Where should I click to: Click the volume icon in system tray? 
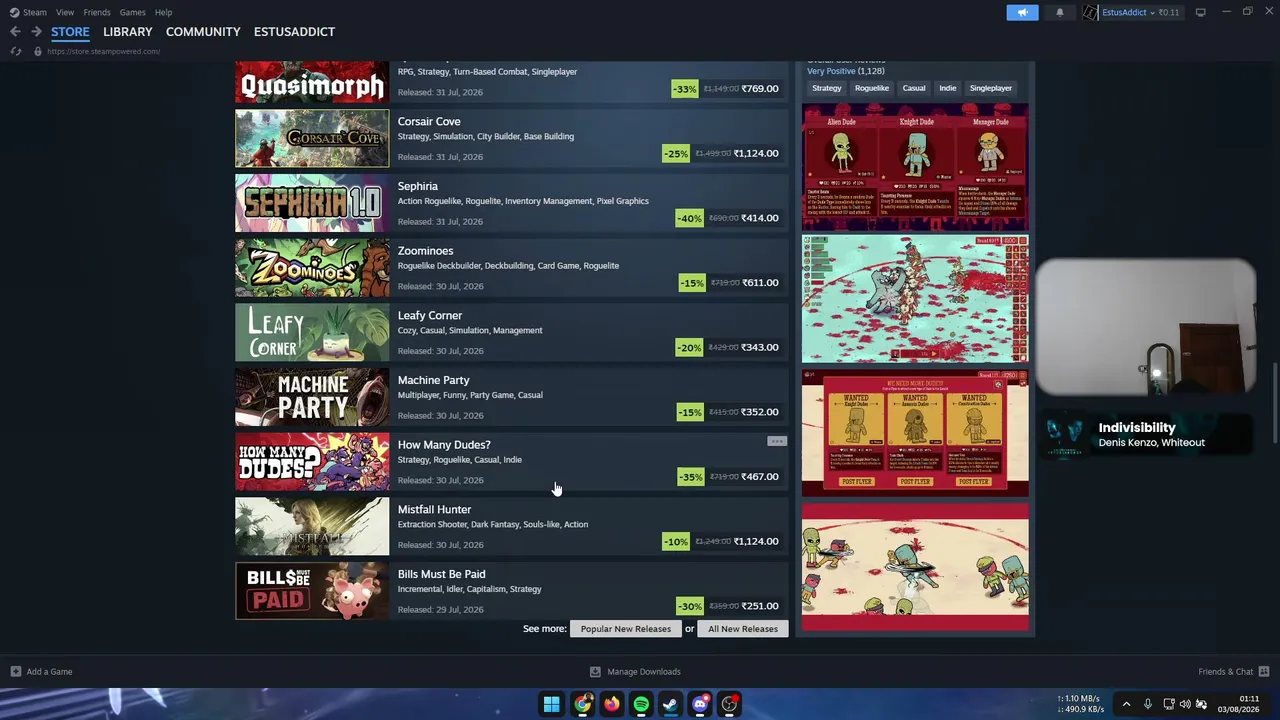1185,704
